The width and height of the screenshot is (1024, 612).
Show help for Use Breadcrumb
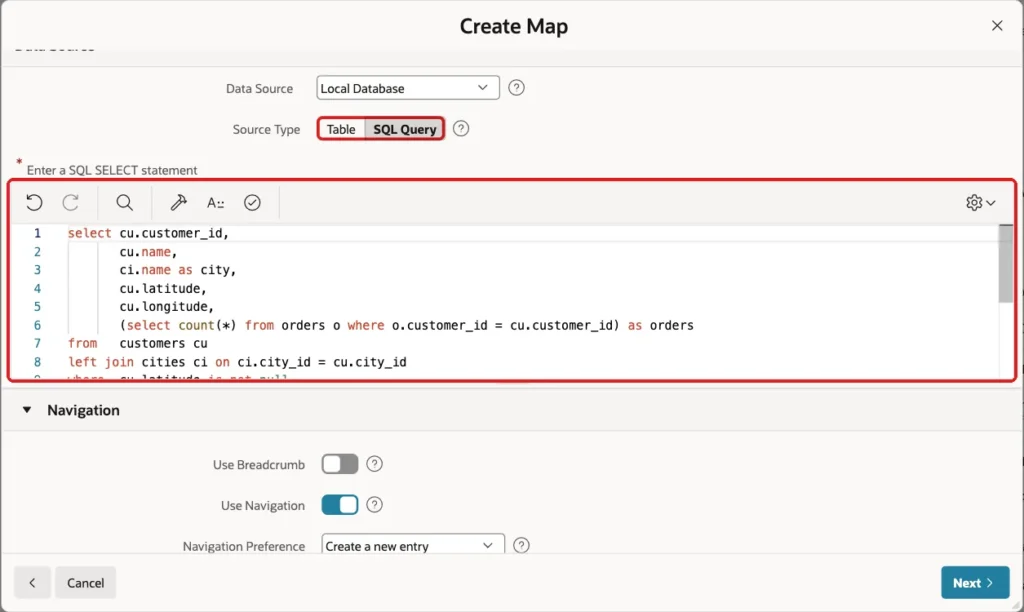374,464
